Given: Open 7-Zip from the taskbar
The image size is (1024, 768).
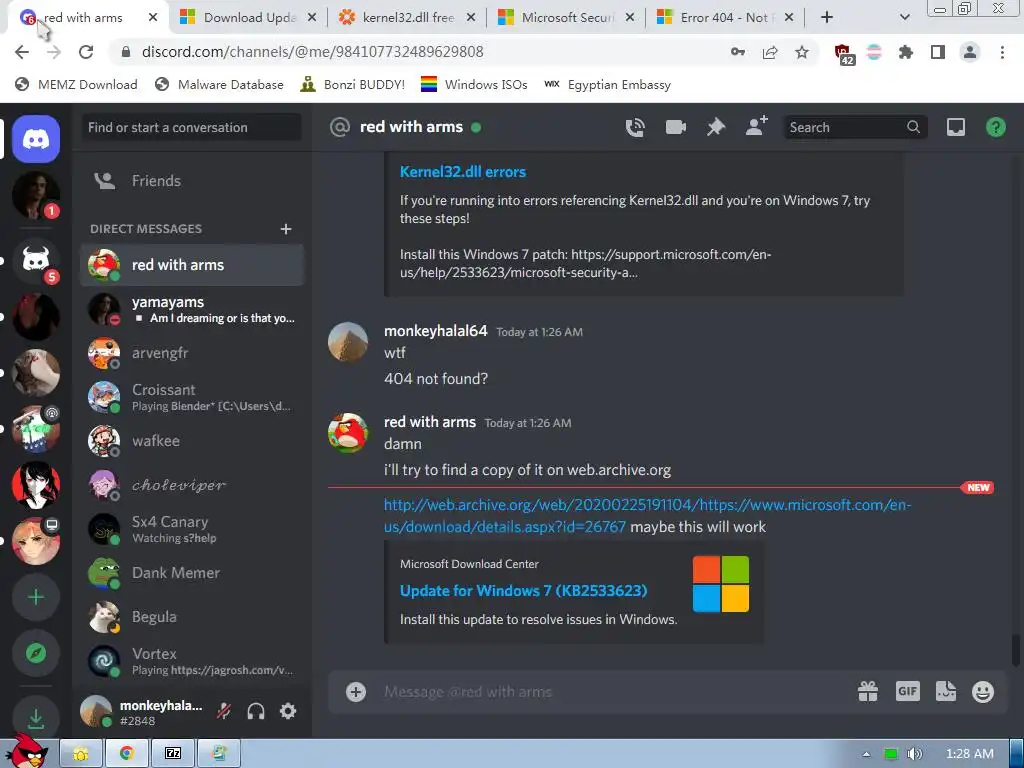Looking at the screenshot, I should tap(172, 754).
